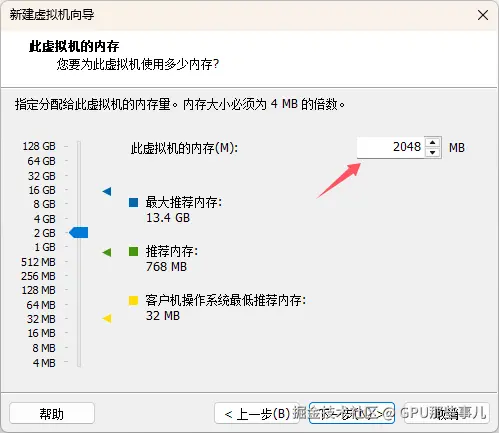Click the 128 GB slider label
This screenshot has height=433, width=499.
tap(39, 146)
